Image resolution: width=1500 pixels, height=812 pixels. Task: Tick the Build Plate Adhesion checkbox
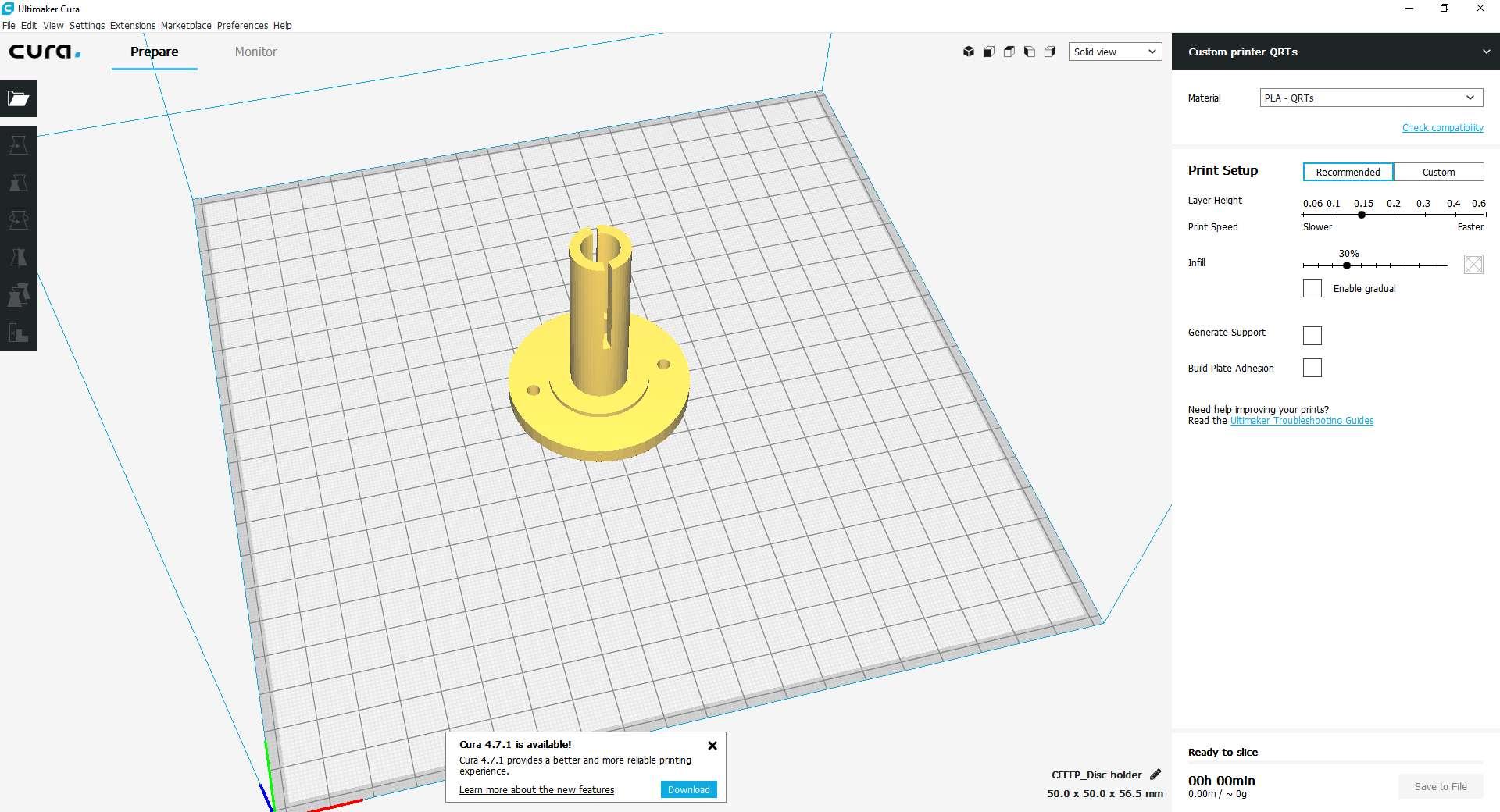(1312, 368)
